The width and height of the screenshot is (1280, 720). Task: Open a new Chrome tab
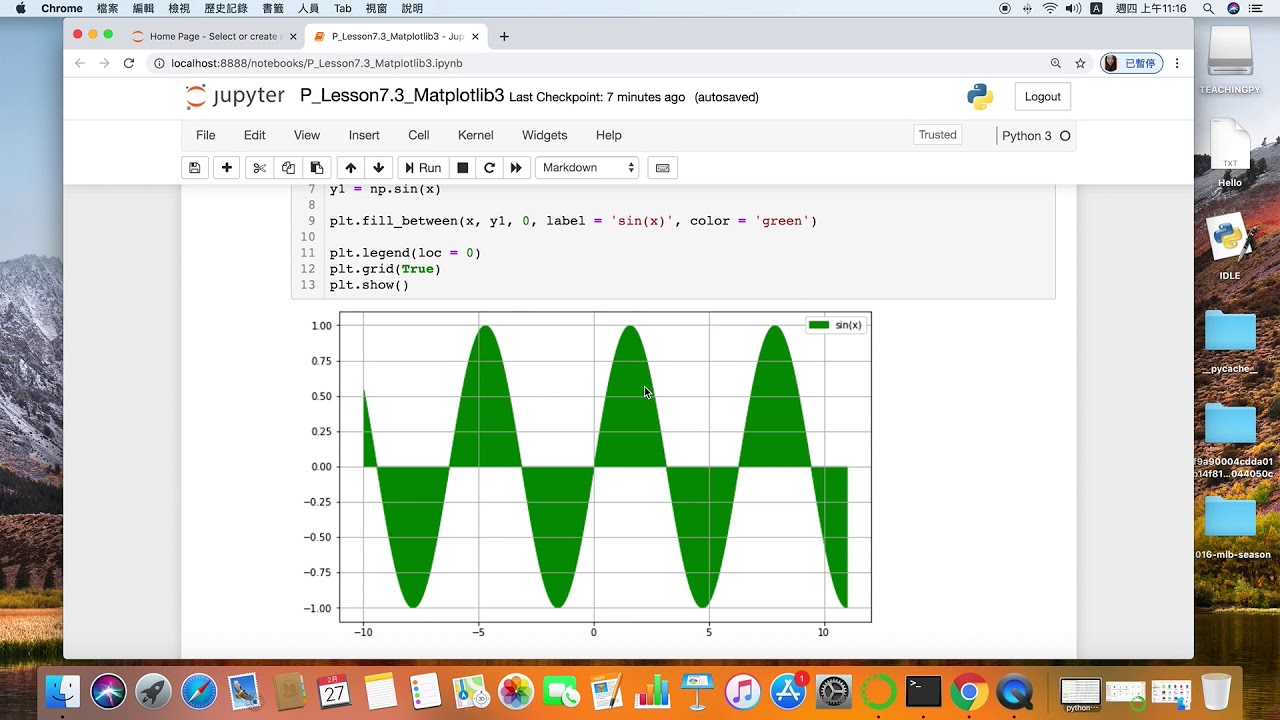click(x=504, y=36)
